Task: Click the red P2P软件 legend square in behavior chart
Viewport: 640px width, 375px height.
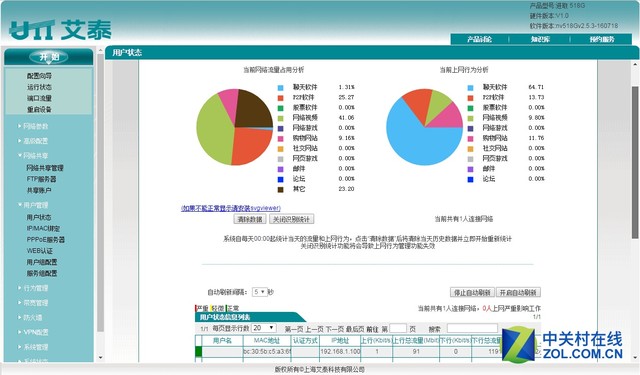Action: [x=470, y=98]
